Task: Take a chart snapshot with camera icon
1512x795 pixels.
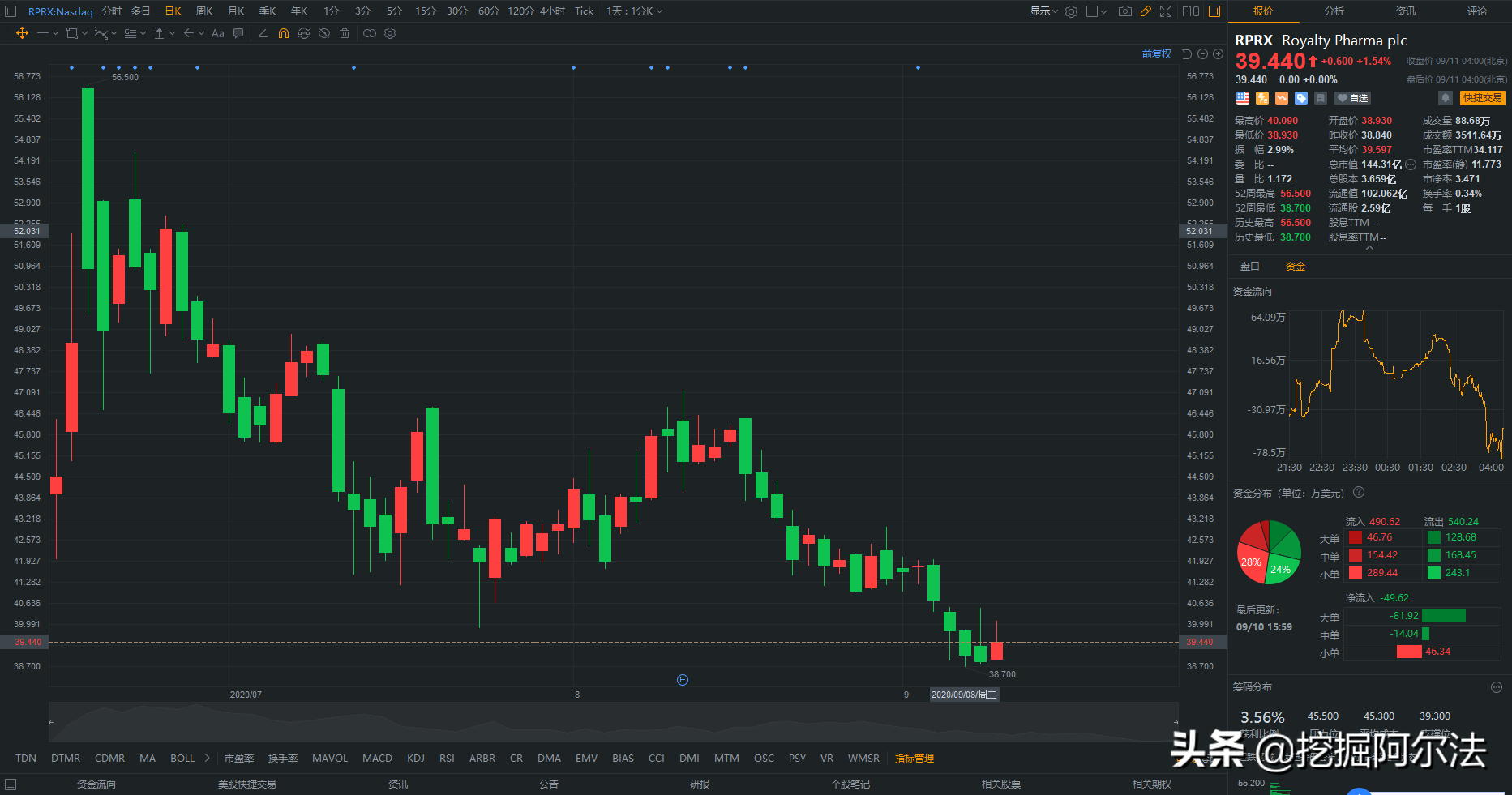Action: coord(1125,11)
